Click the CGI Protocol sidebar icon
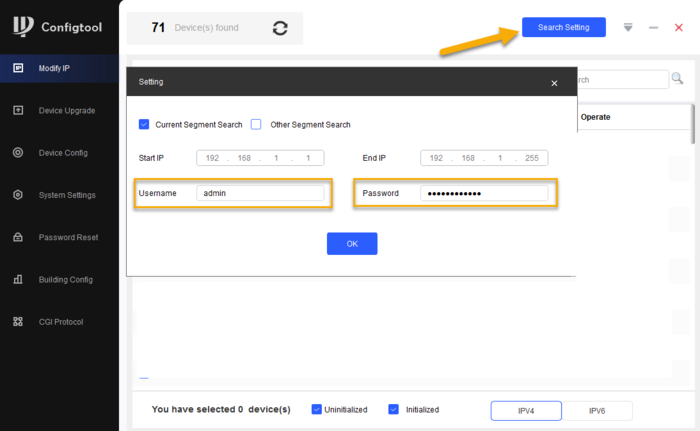This screenshot has width=700, height=431. 18,321
